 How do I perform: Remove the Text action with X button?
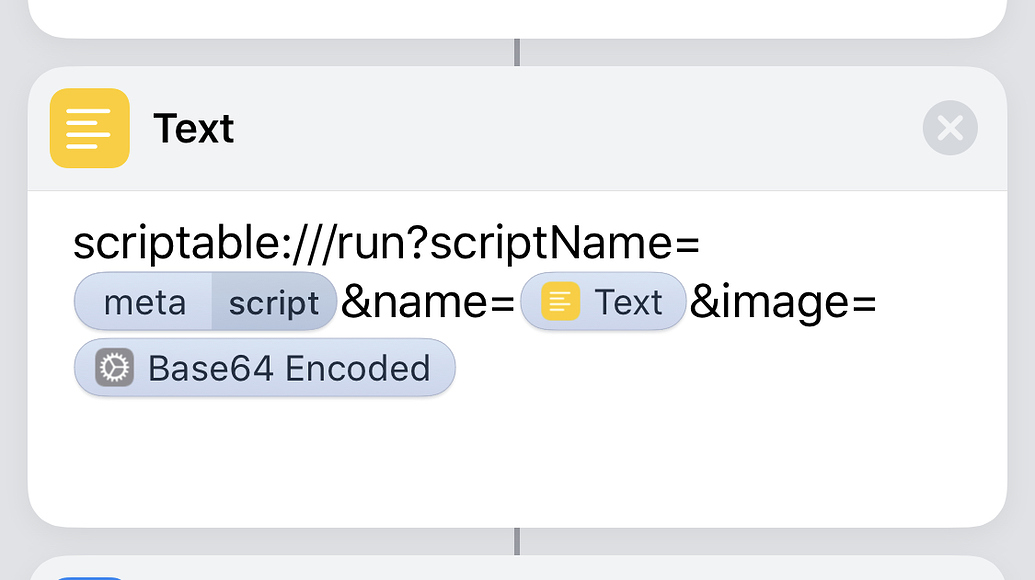point(949,128)
